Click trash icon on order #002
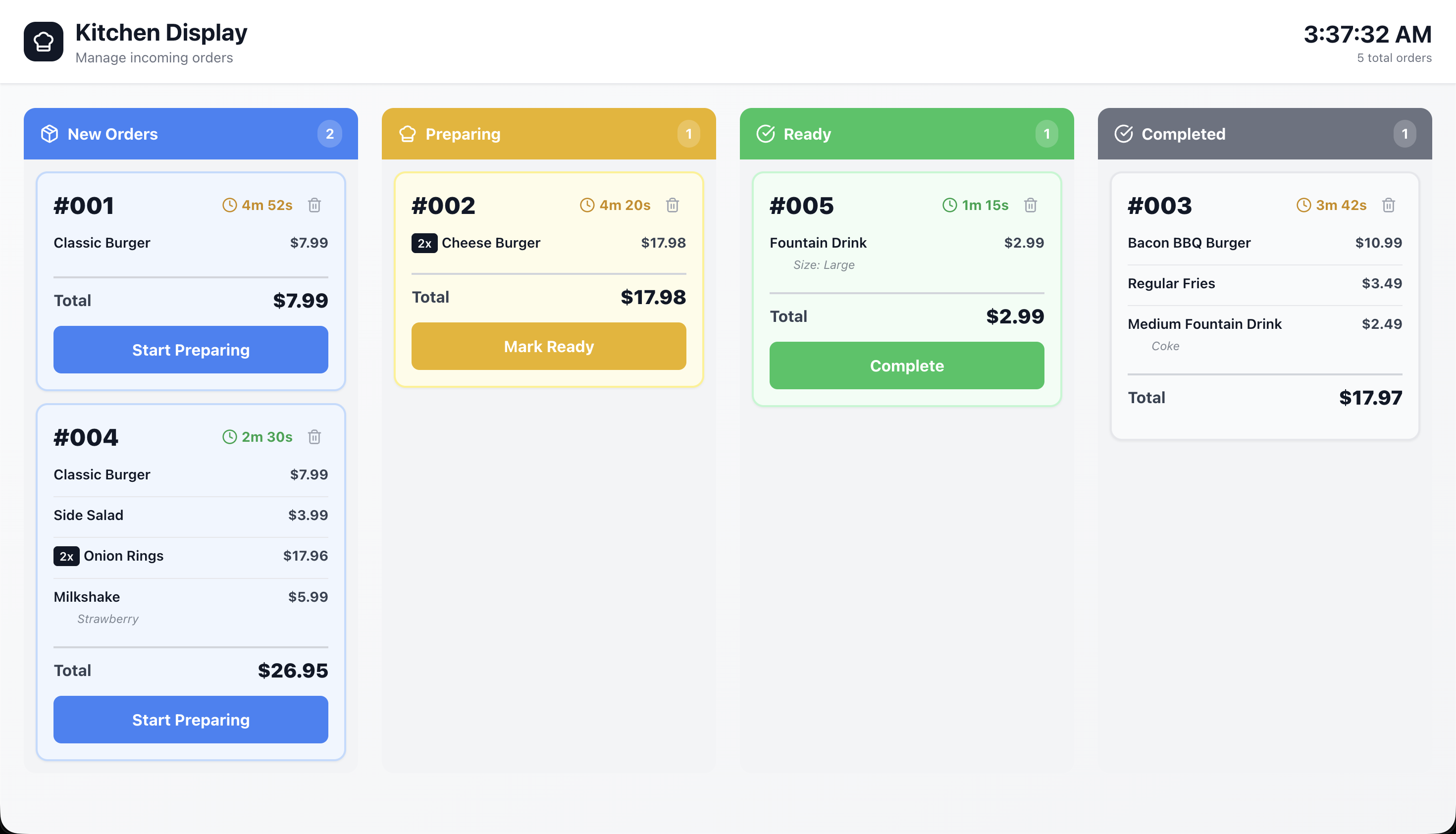Image resolution: width=1456 pixels, height=834 pixels. 672,205
